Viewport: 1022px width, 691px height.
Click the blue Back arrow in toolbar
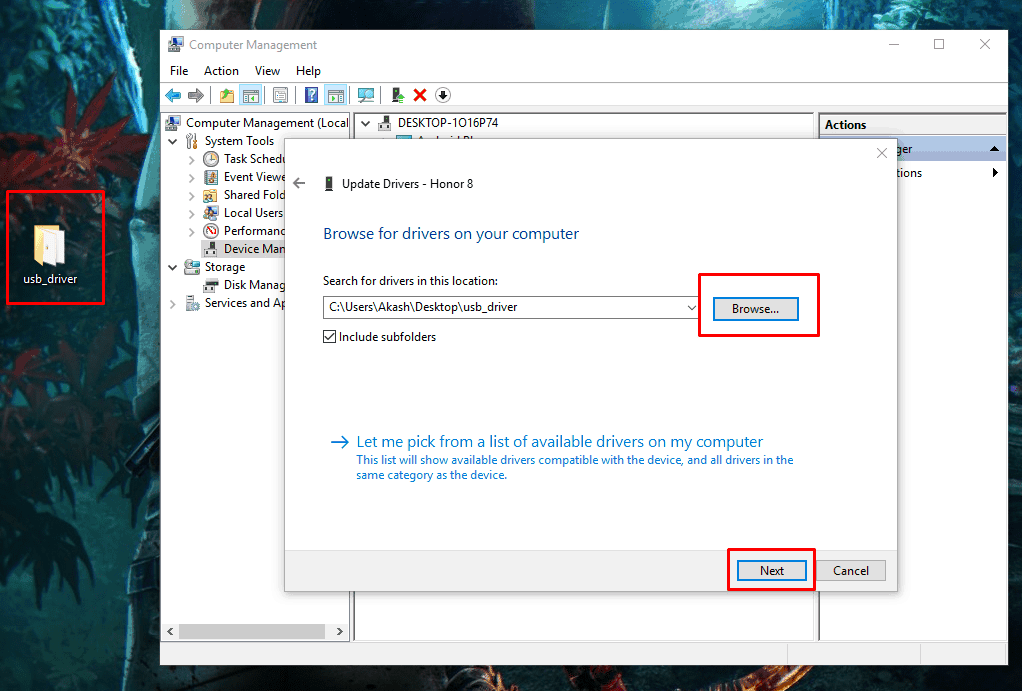pyautogui.click(x=173, y=95)
